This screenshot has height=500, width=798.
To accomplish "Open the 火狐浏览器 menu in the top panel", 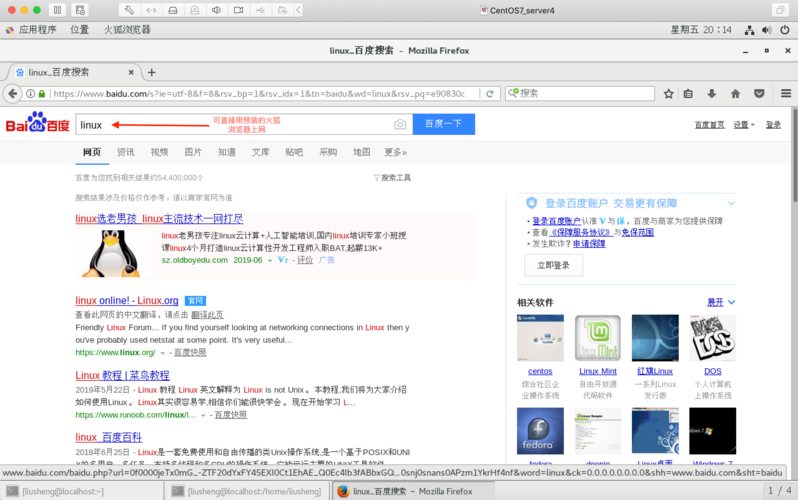I will pos(127,30).
